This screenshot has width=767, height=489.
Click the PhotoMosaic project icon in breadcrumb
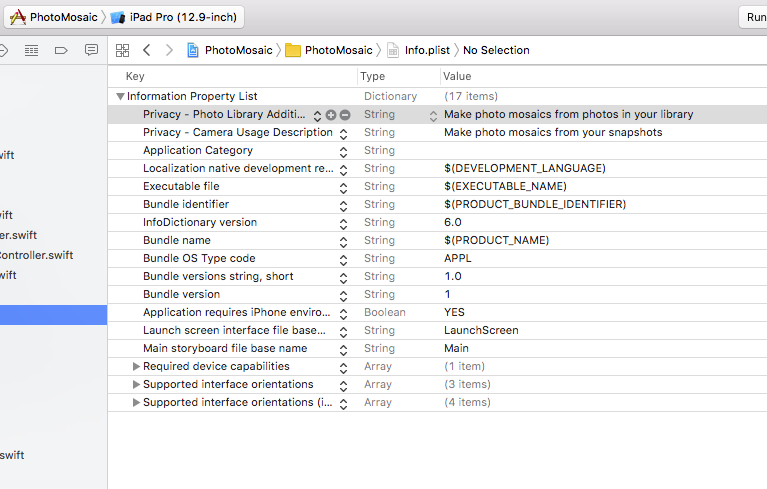point(193,50)
